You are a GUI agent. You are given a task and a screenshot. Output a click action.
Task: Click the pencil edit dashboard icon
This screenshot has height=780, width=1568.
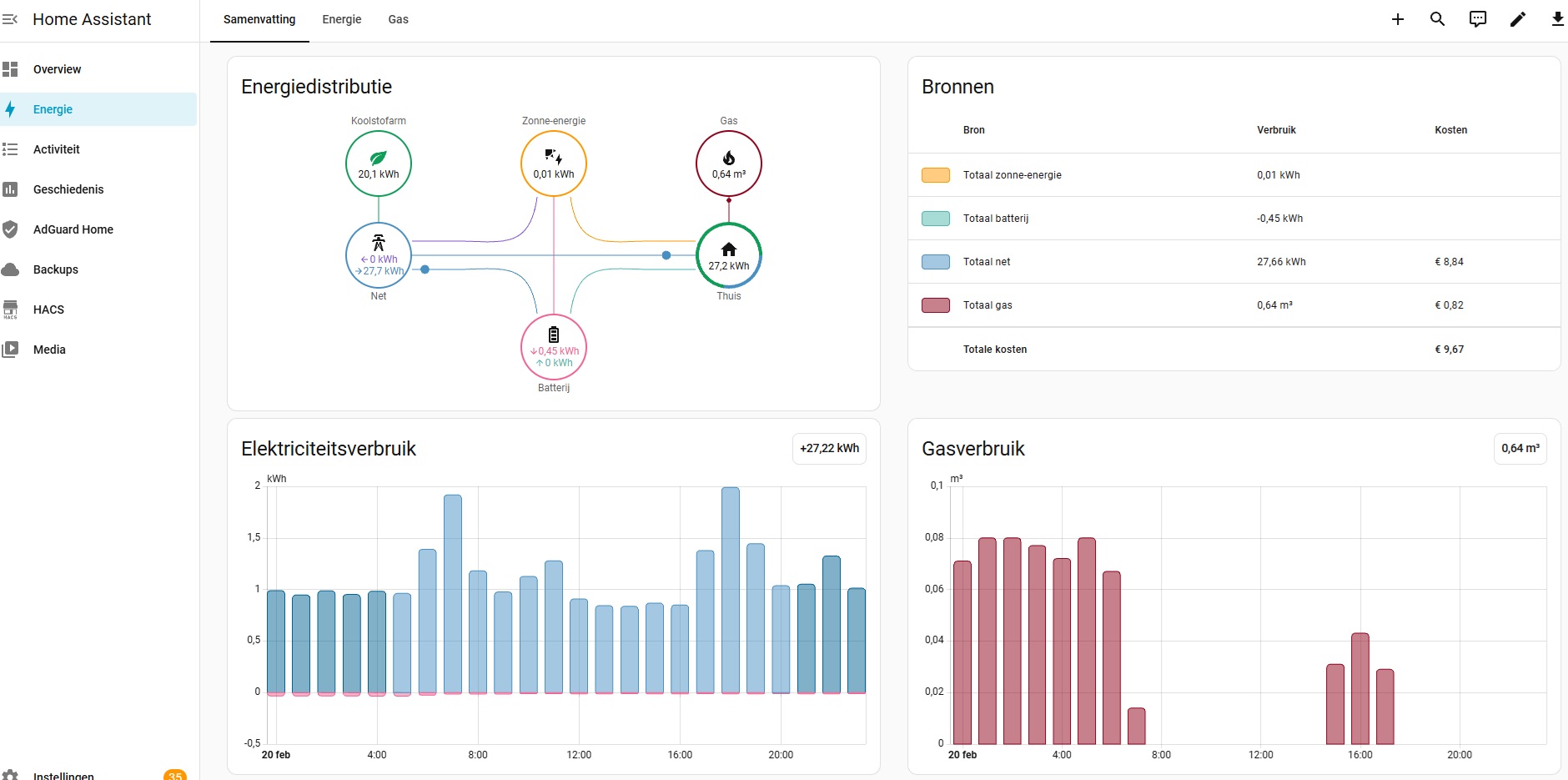(x=1518, y=19)
